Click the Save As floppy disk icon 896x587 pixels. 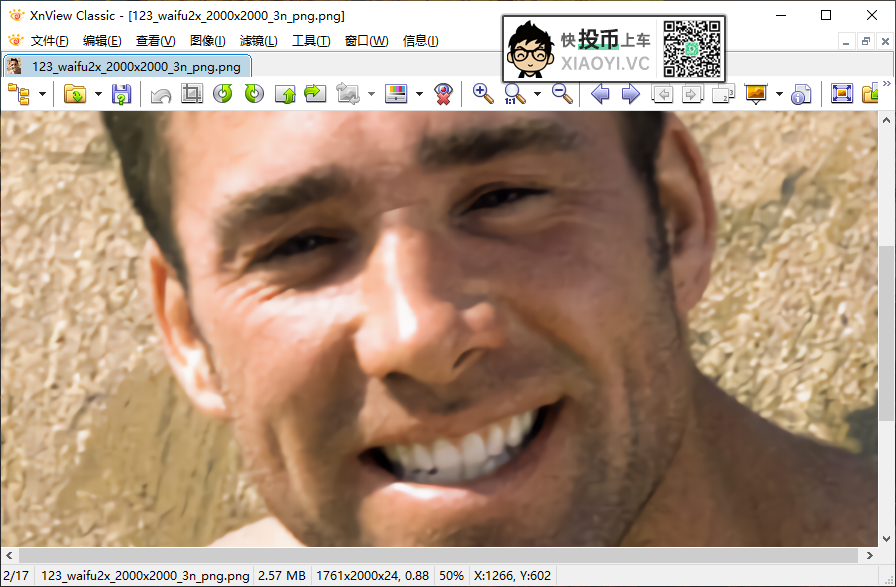point(121,94)
